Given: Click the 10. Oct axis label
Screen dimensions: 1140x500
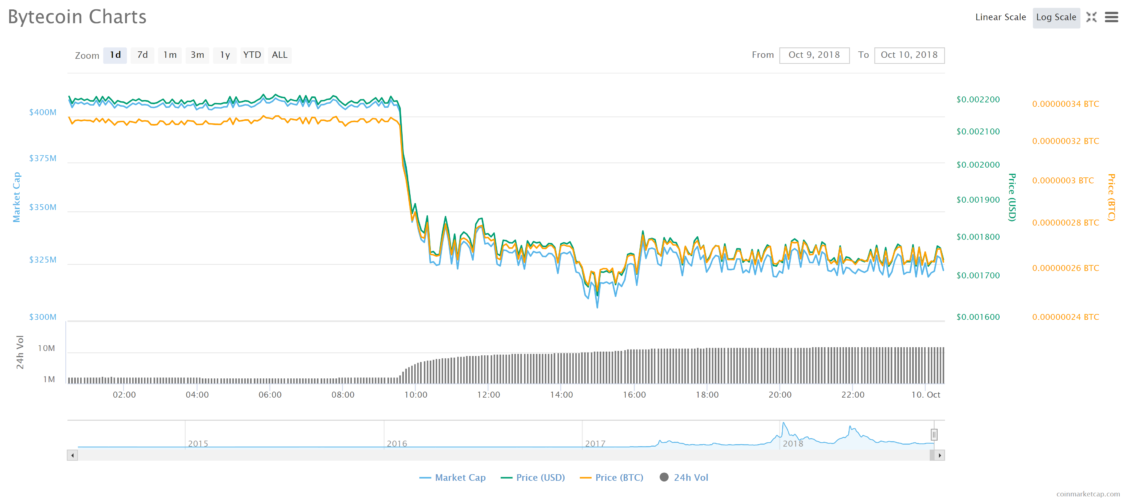Looking at the screenshot, I should pos(926,395).
